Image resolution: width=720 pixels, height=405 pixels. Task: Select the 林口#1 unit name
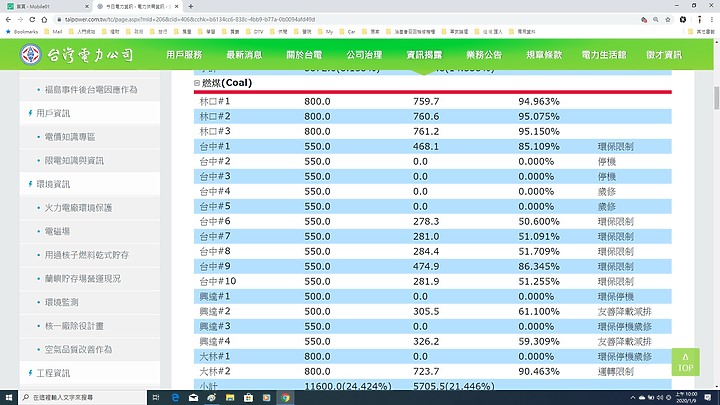(214, 101)
